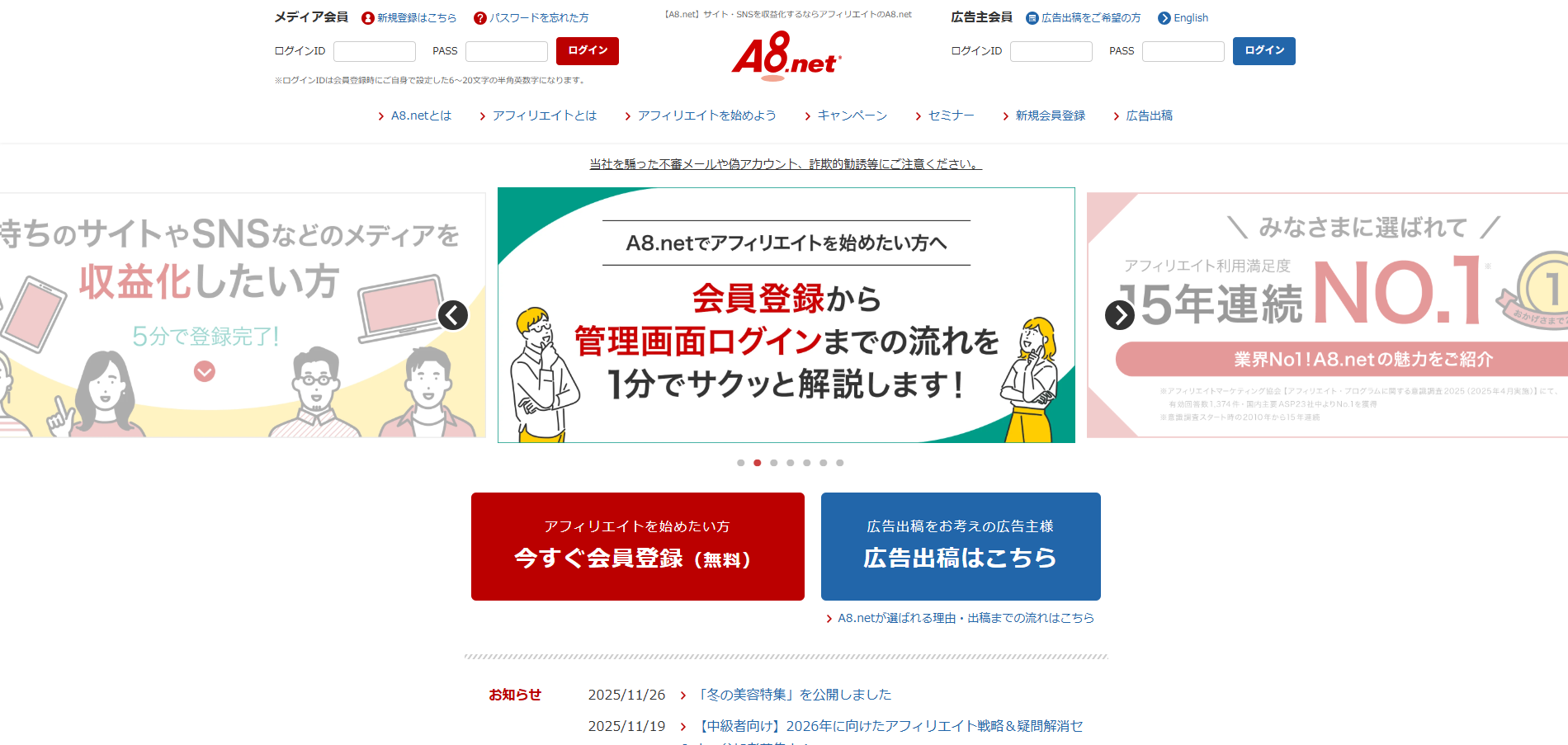
Task: Click the blue icon beside 広告出稿をご希望の方
Action: [x=1032, y=18]
